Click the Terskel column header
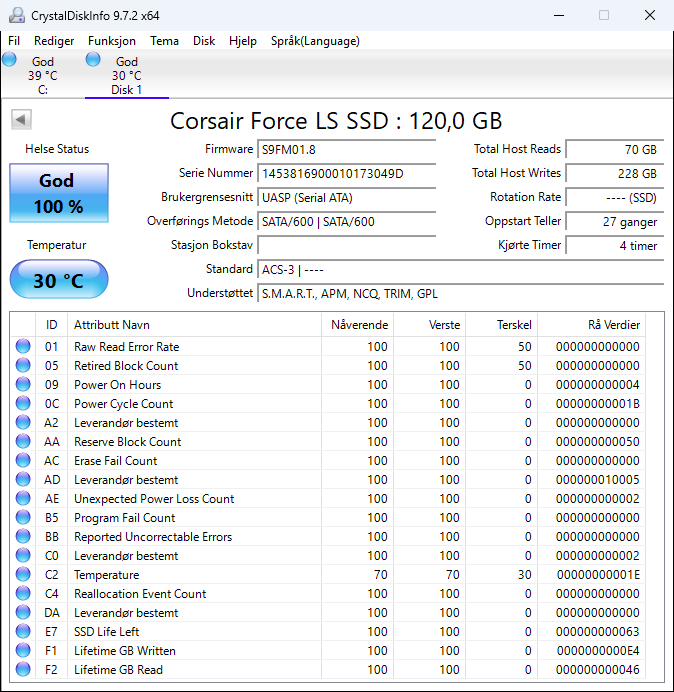Viewport: 674px width, 692px height. tap(501, 325)
